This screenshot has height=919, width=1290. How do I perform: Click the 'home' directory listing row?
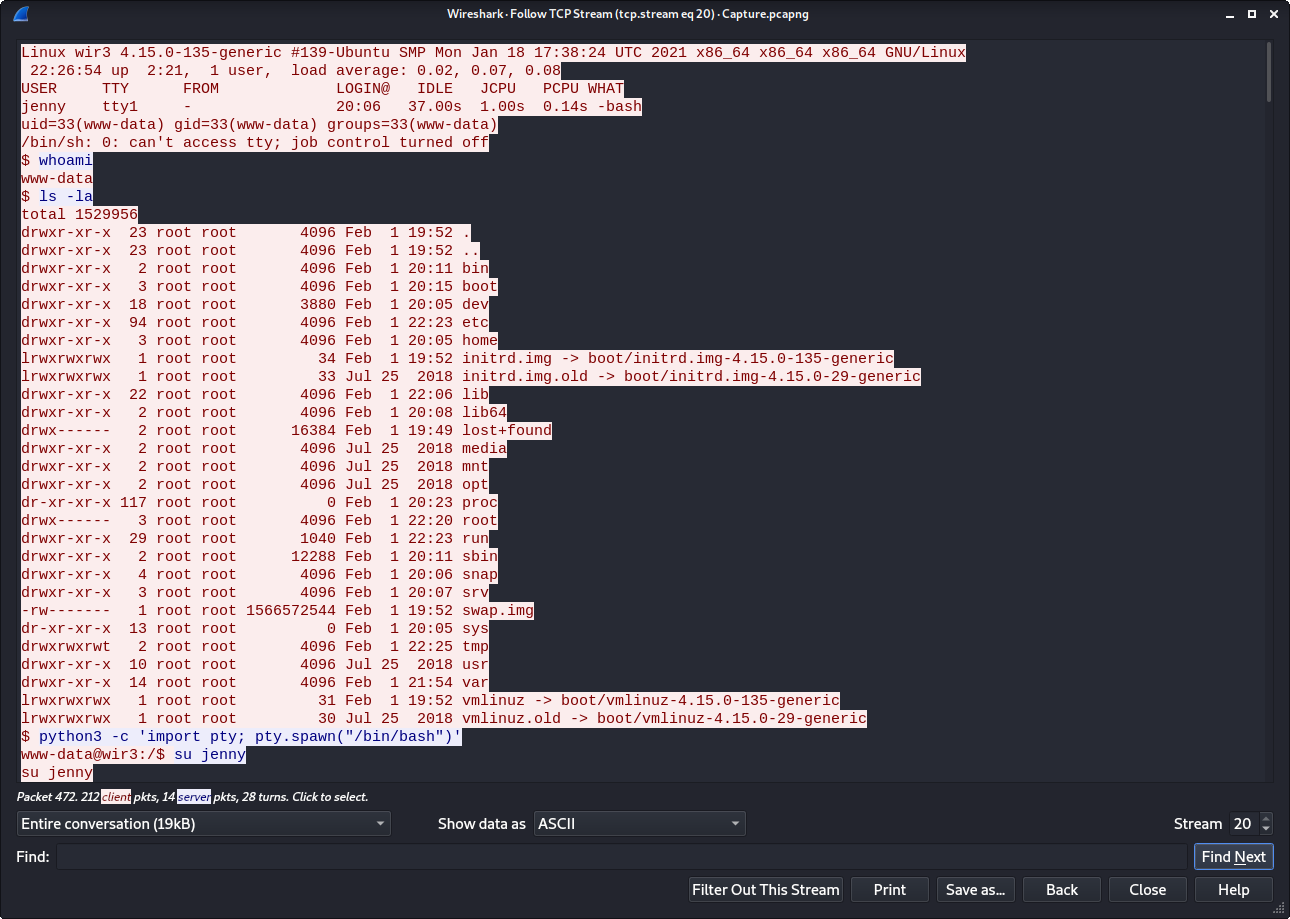[x=259, y=340]
